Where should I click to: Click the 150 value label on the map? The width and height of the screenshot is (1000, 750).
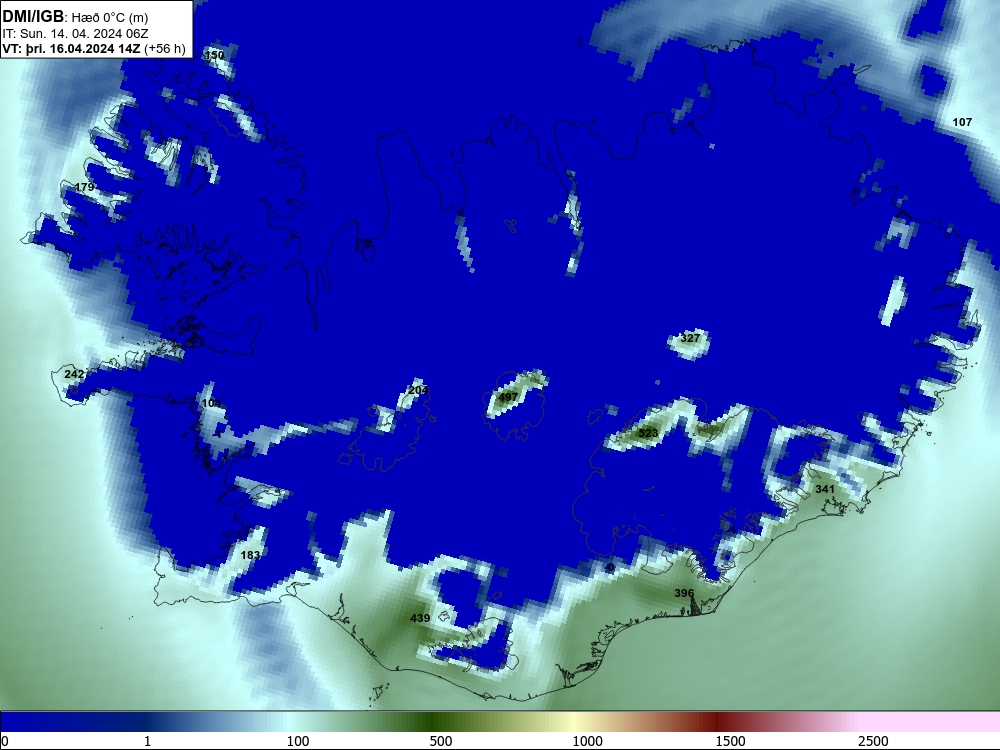[x=214, y=55]
